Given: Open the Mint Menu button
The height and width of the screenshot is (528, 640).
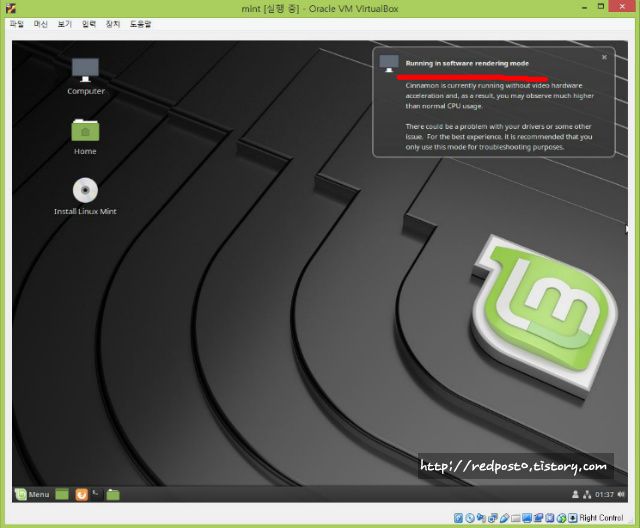Looking at the screenshot, I should pyautogui.click(x=32, y=494).
